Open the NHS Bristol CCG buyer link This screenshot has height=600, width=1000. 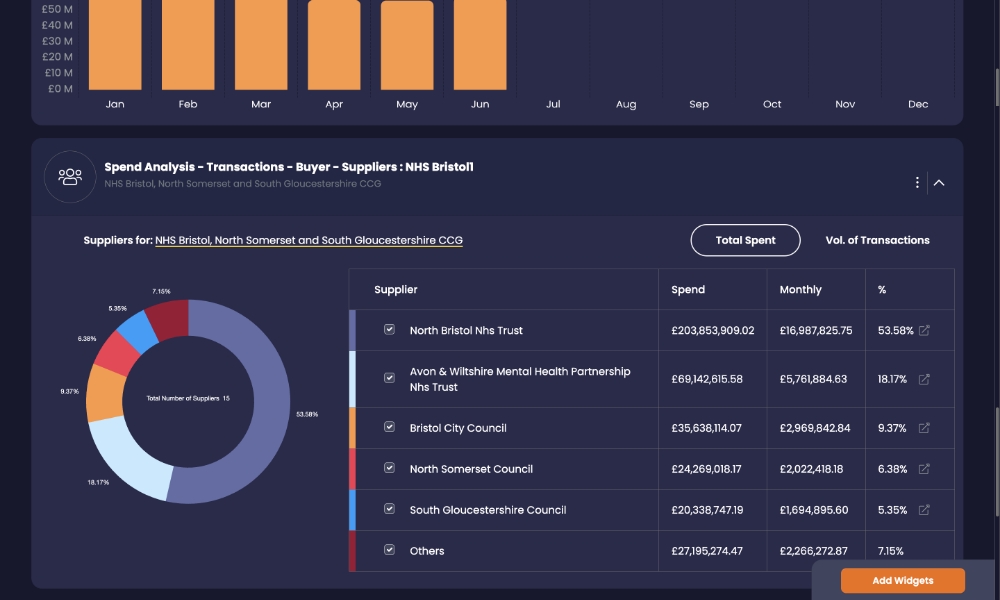tap(309, 240)
